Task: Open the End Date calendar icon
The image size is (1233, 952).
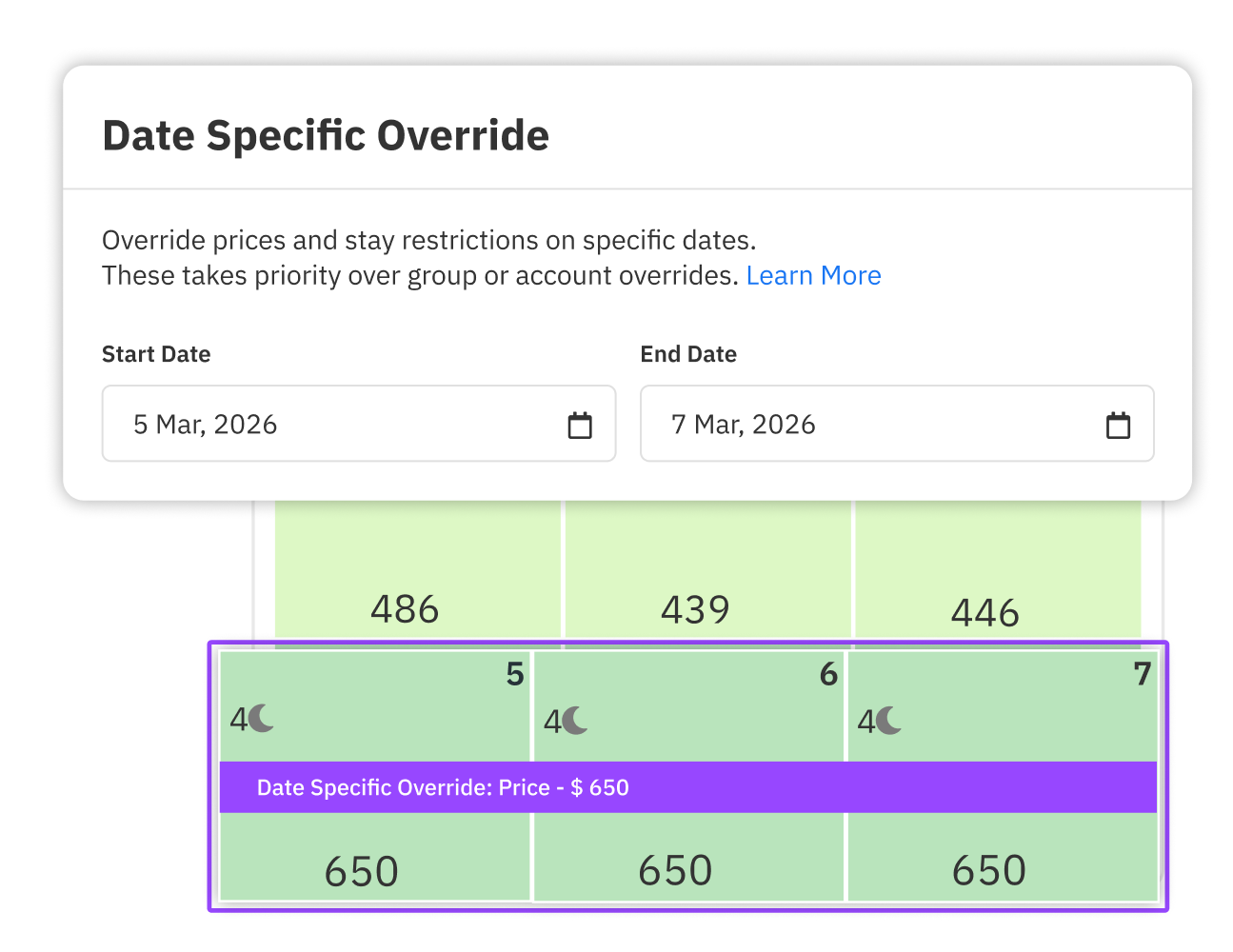Action: pos(1119,425)
